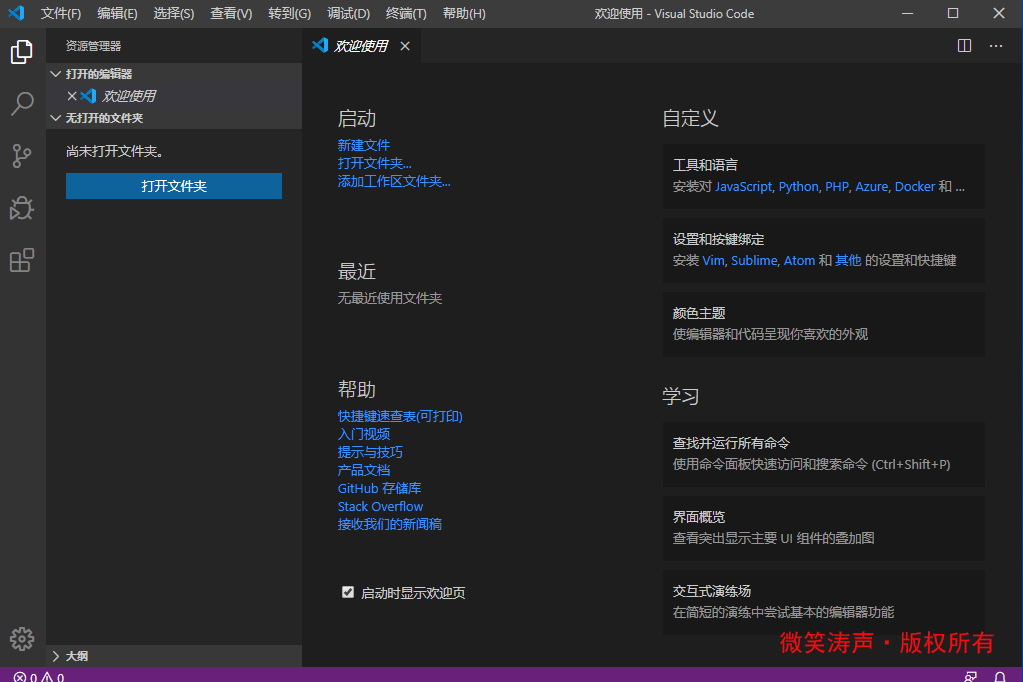The width and height of the screenshot is (1023, 682).
Task: Open the 查看(V) menu
Action: 231,14
